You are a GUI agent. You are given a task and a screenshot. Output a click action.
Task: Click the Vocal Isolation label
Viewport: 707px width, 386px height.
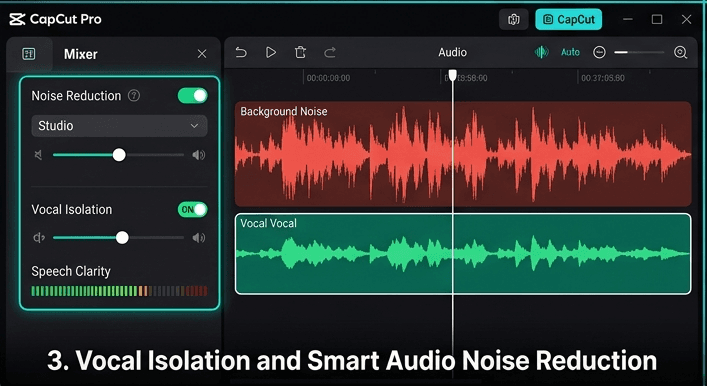72,210
